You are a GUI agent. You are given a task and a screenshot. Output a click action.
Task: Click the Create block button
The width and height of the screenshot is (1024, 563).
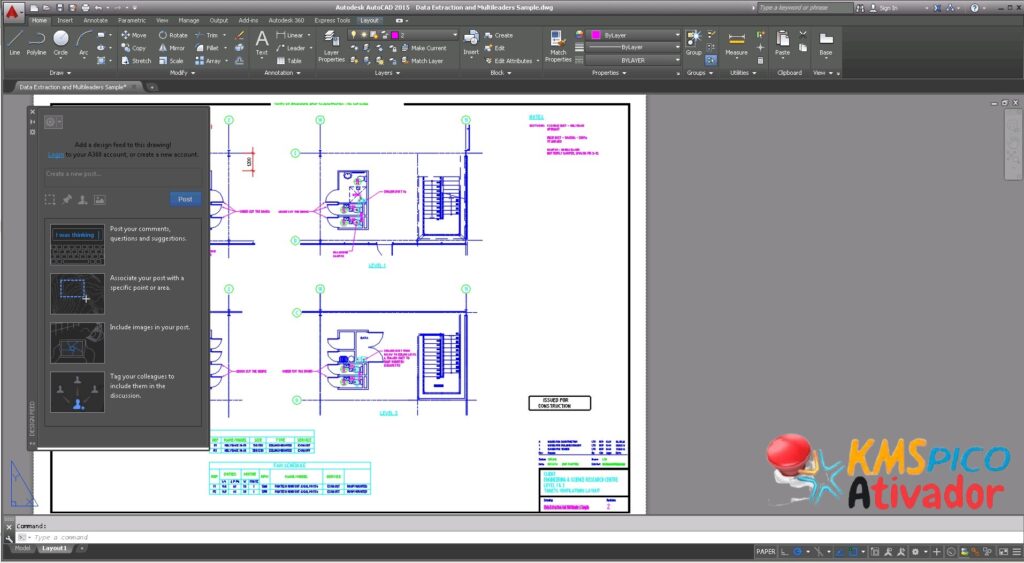(499, 35)
